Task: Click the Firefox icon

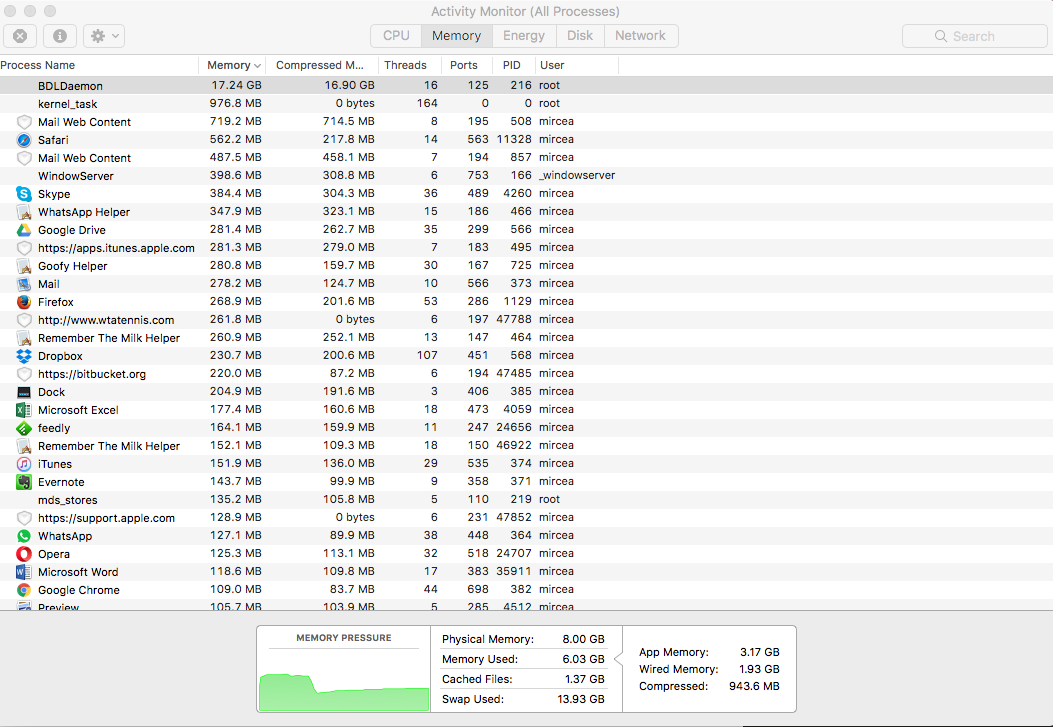Action: 24,302
